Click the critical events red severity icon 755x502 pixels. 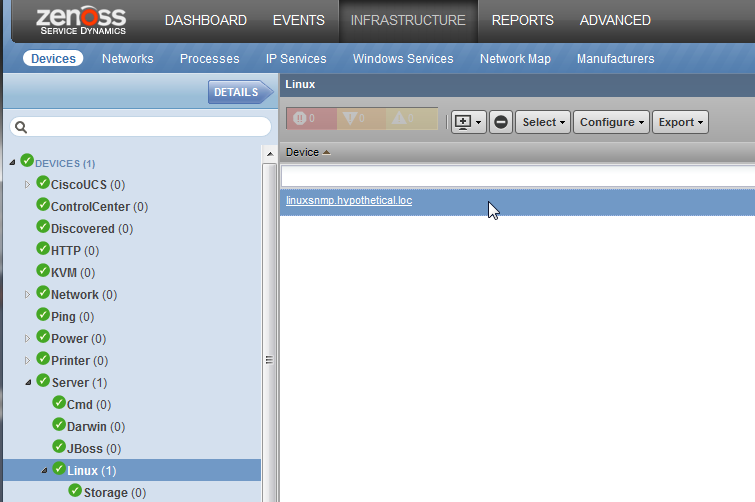(x=300, y=118)
